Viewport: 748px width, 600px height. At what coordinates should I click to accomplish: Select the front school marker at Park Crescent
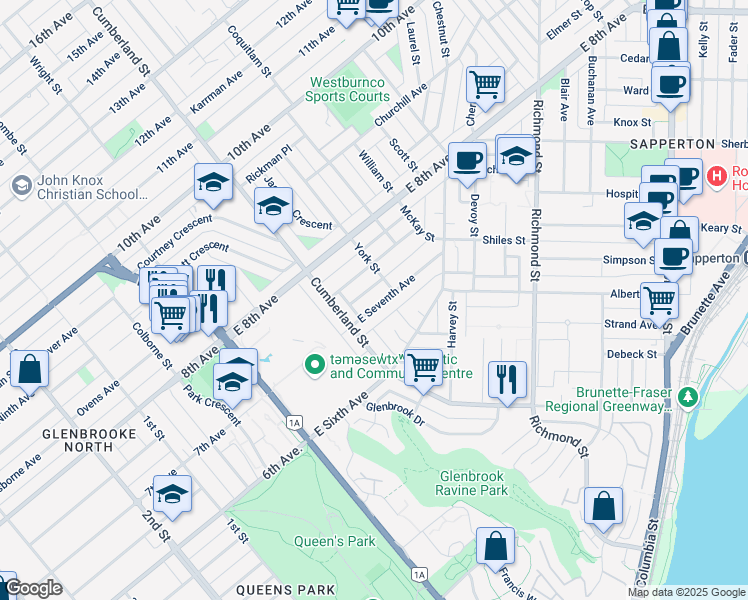232,383
